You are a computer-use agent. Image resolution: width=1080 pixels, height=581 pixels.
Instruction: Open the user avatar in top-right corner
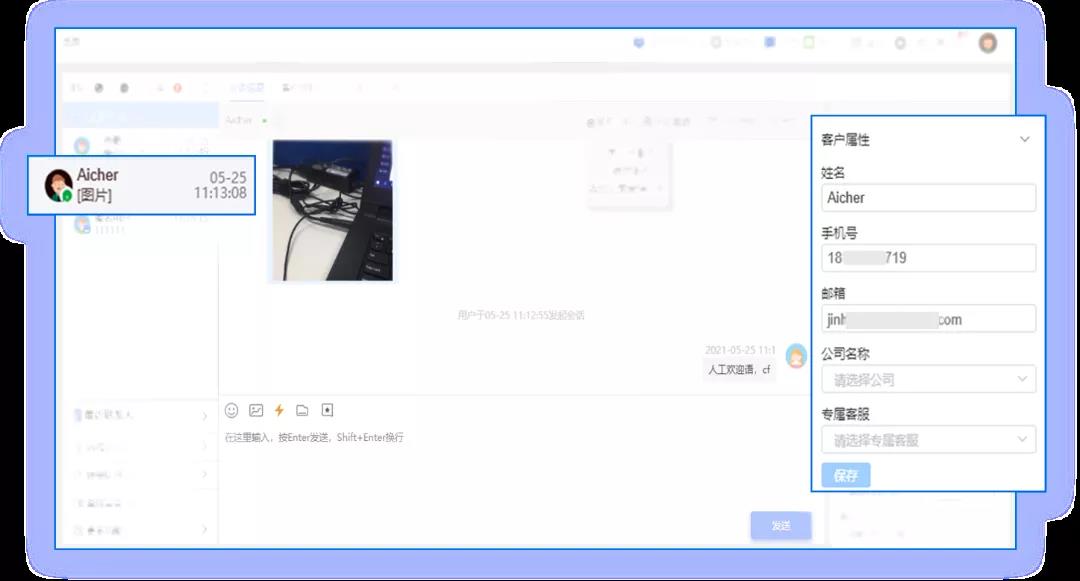(x=988, y=43)
